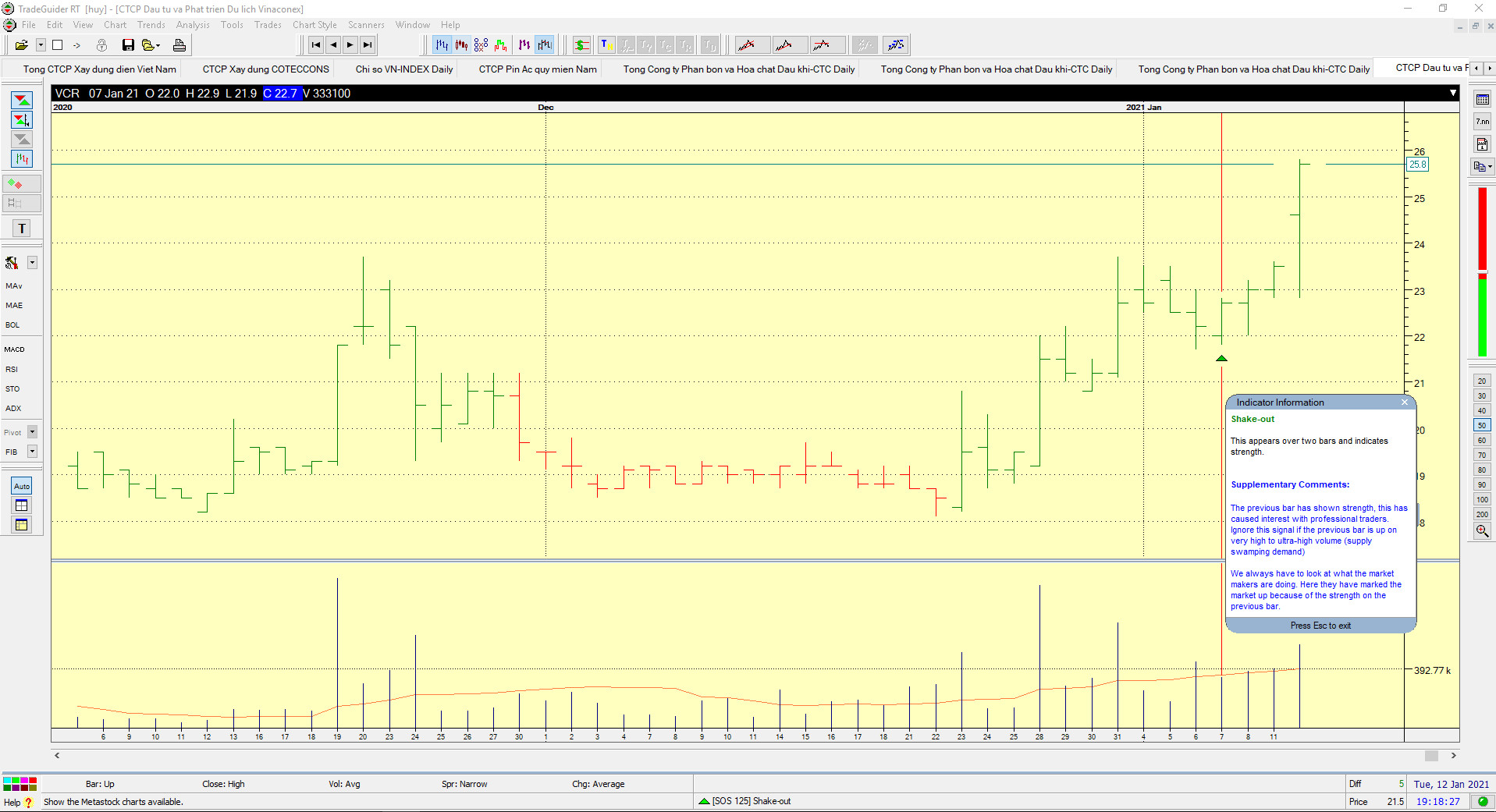This screenshot has height=812, width=1496.
Task: Select the 50 bars zoom level
Action: pos(1481,426)
